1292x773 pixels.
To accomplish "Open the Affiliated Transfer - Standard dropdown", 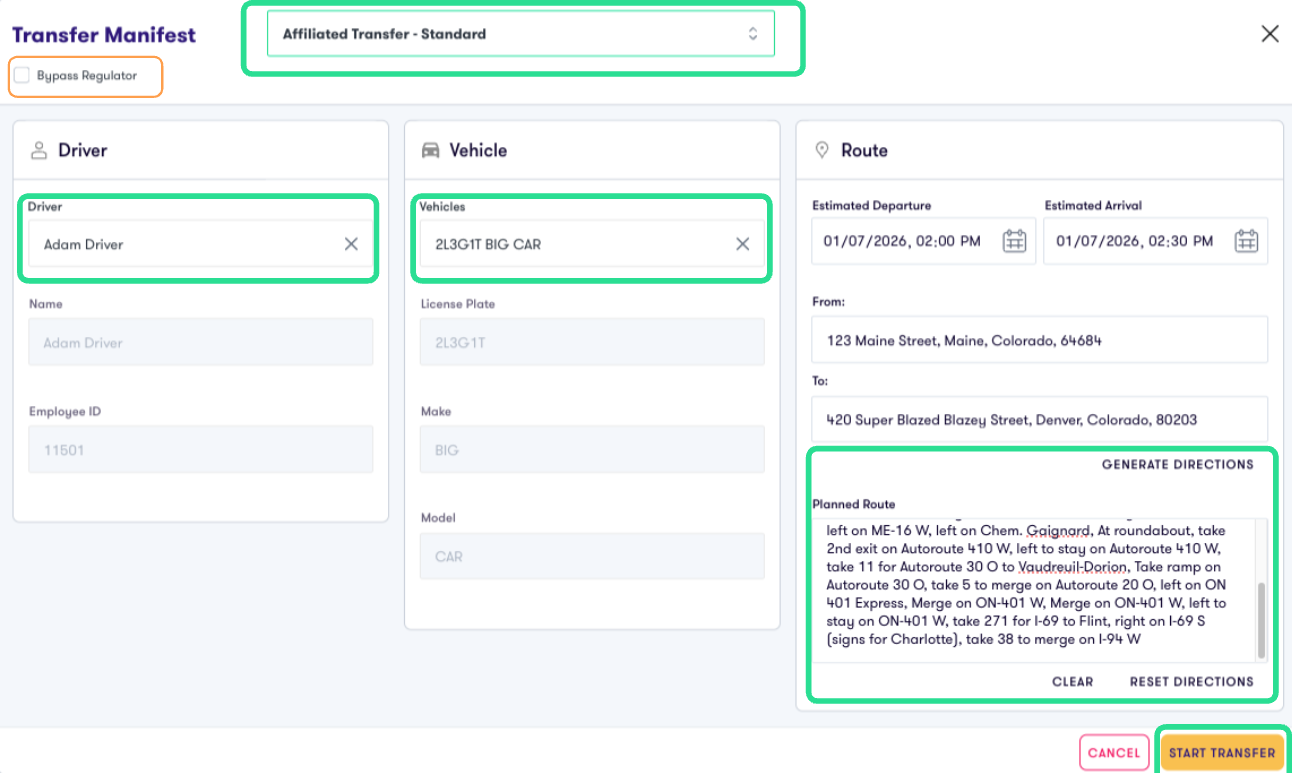I will 521,34.
